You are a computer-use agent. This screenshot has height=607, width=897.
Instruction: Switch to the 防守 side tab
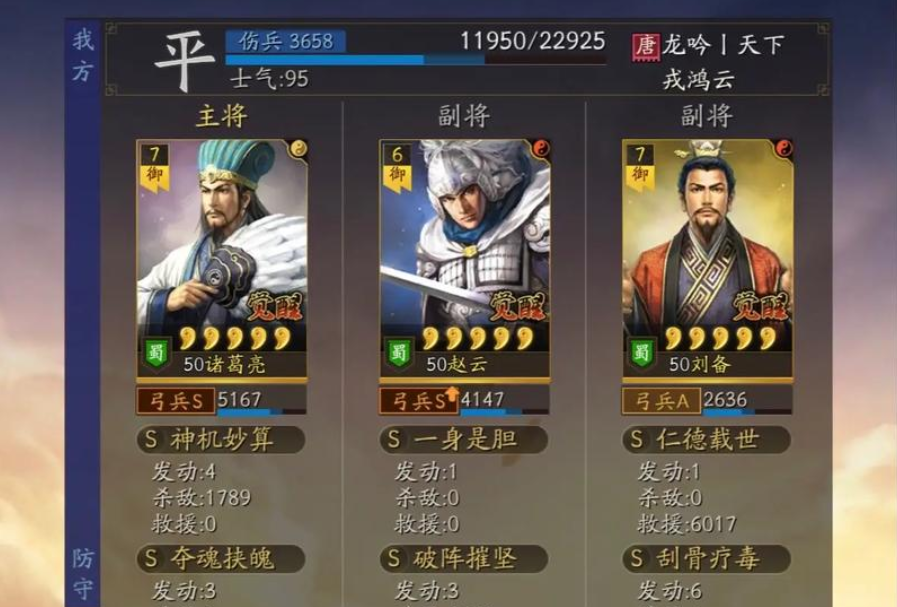[83, 574]
